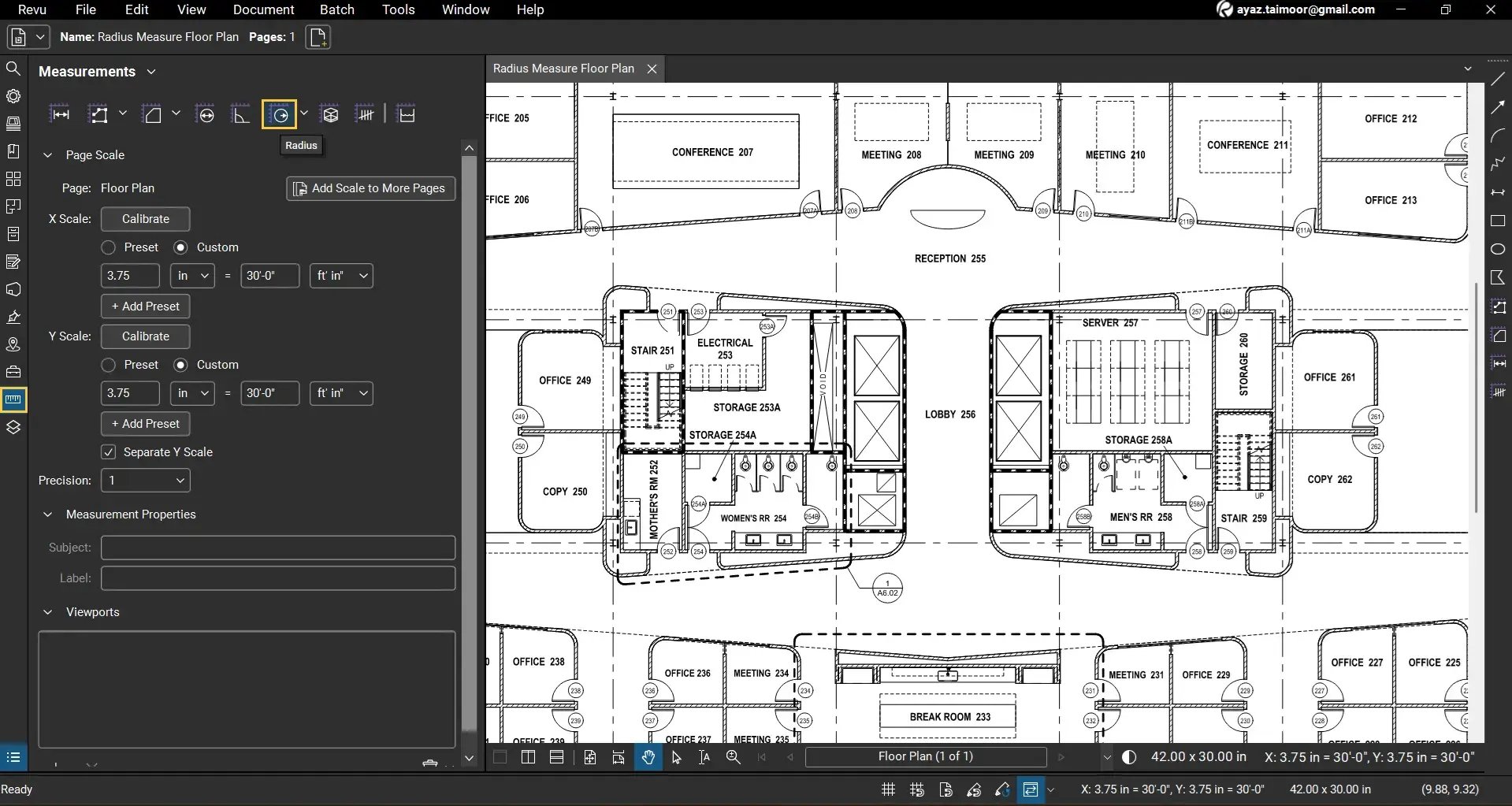
Task: Type in the Label measurement field
Action: [277, 578]
